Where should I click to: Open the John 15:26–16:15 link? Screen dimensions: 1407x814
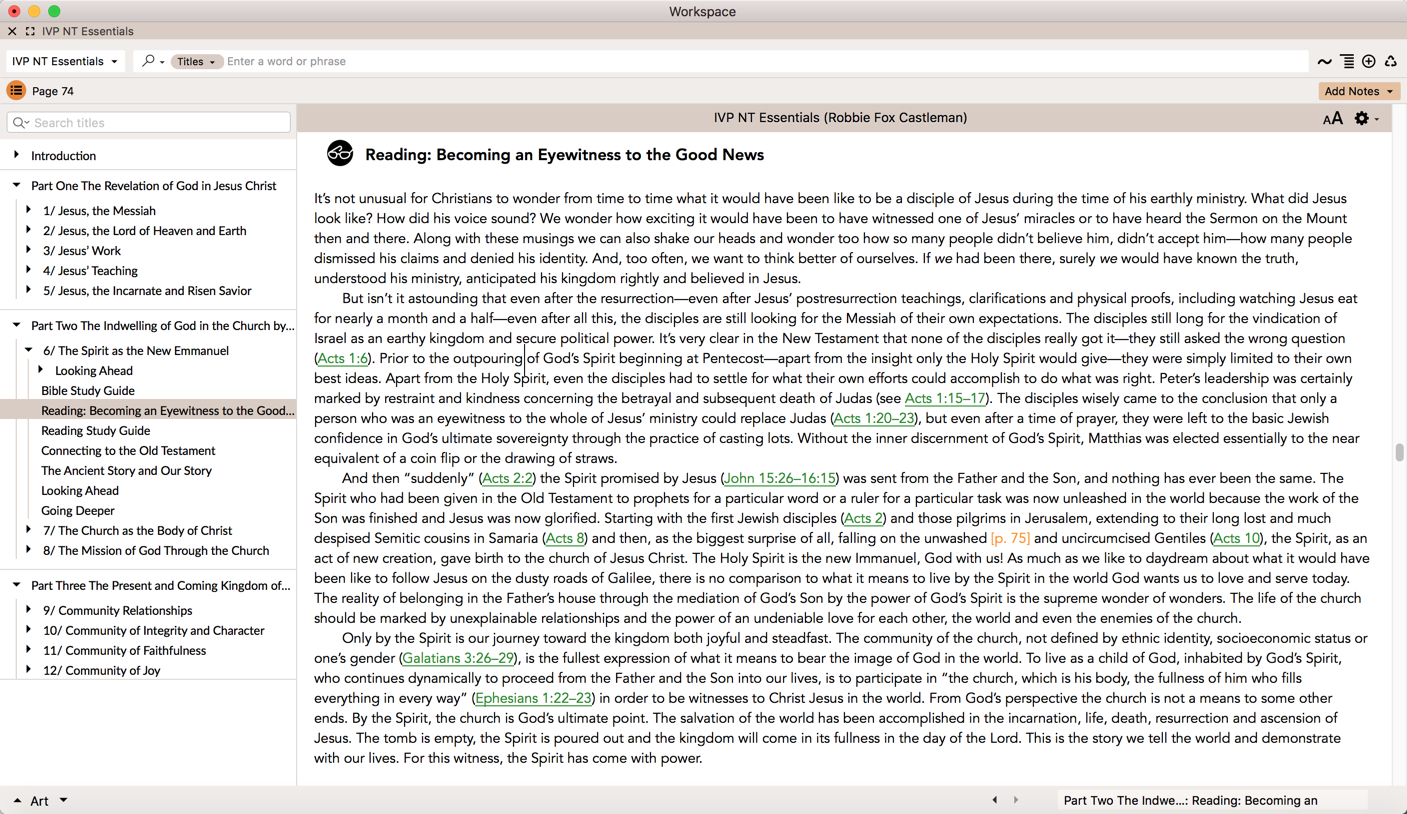pyautogui.click(x=780, y=478)
